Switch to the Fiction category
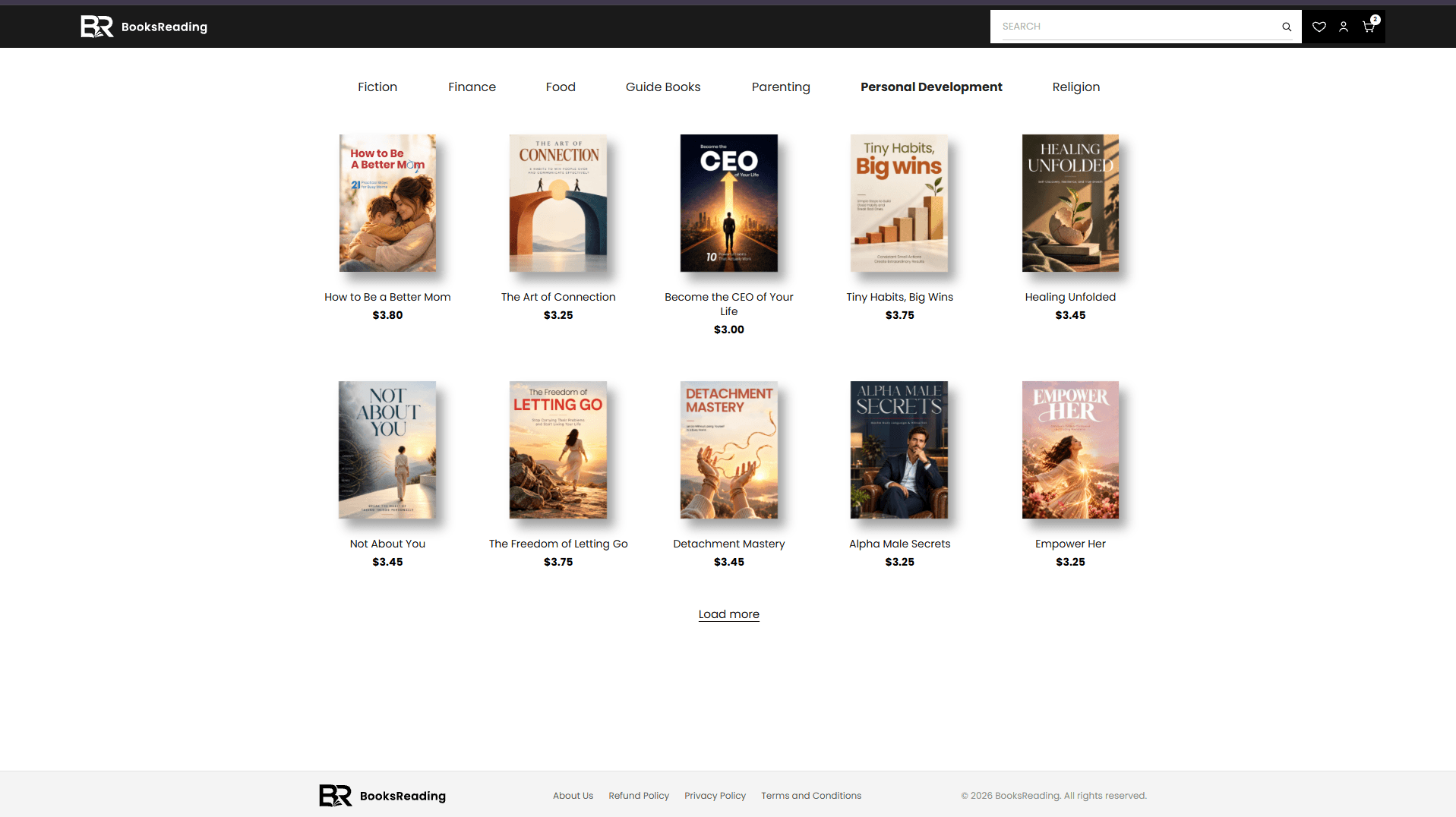 tap(377, 87)
